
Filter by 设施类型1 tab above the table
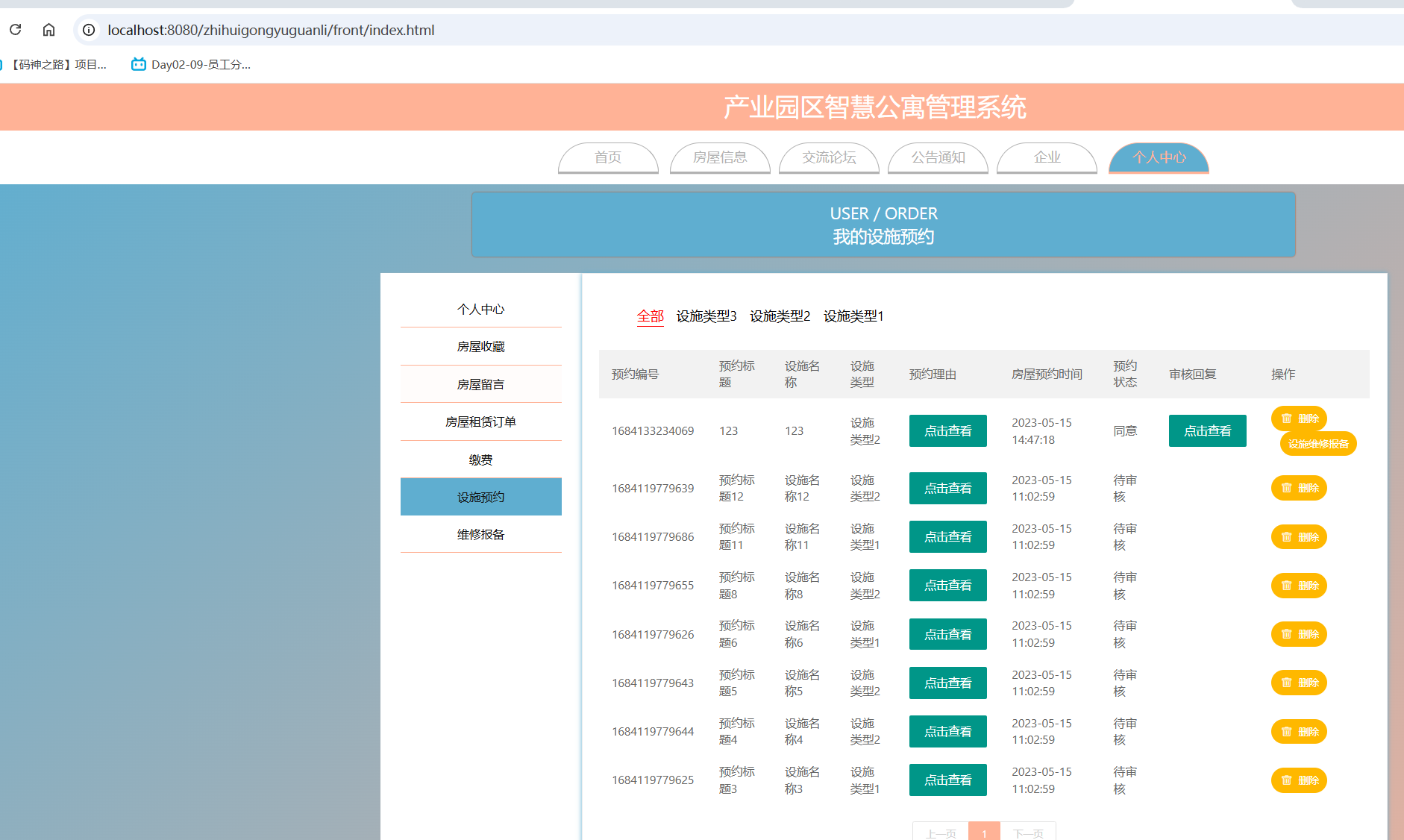853,316
